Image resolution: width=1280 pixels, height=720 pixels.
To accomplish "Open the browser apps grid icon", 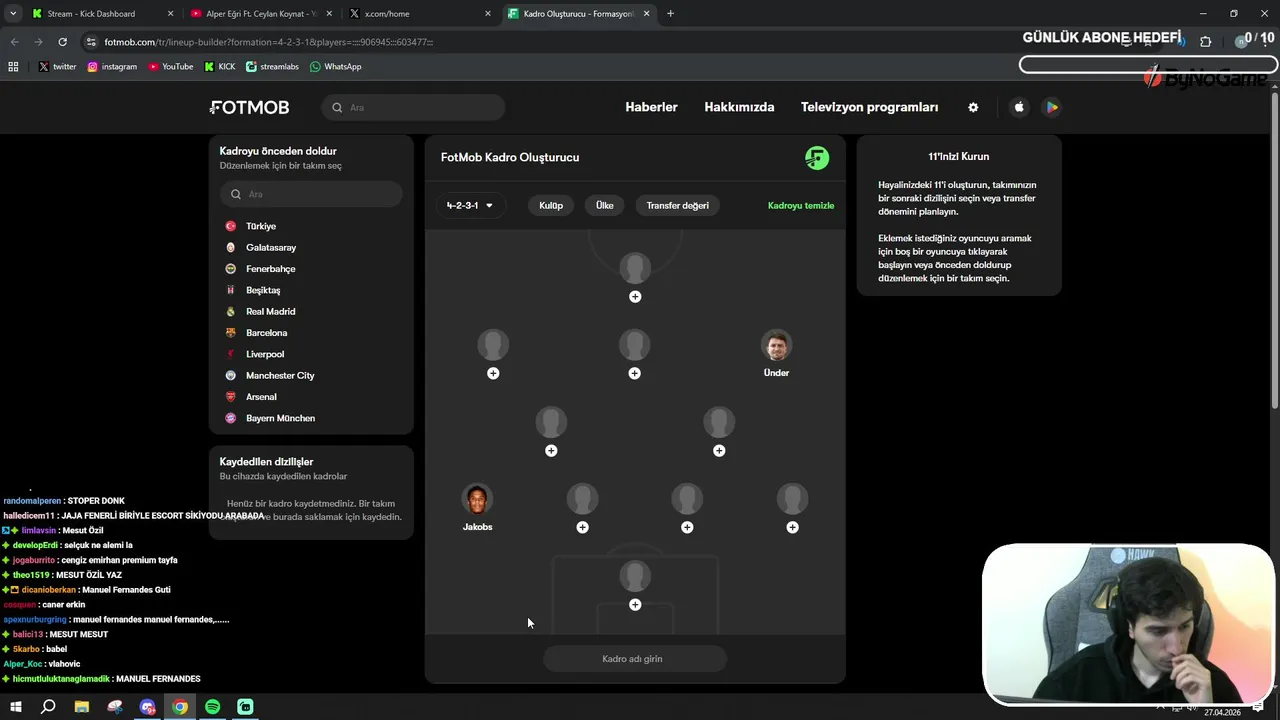I will [13, 66].
